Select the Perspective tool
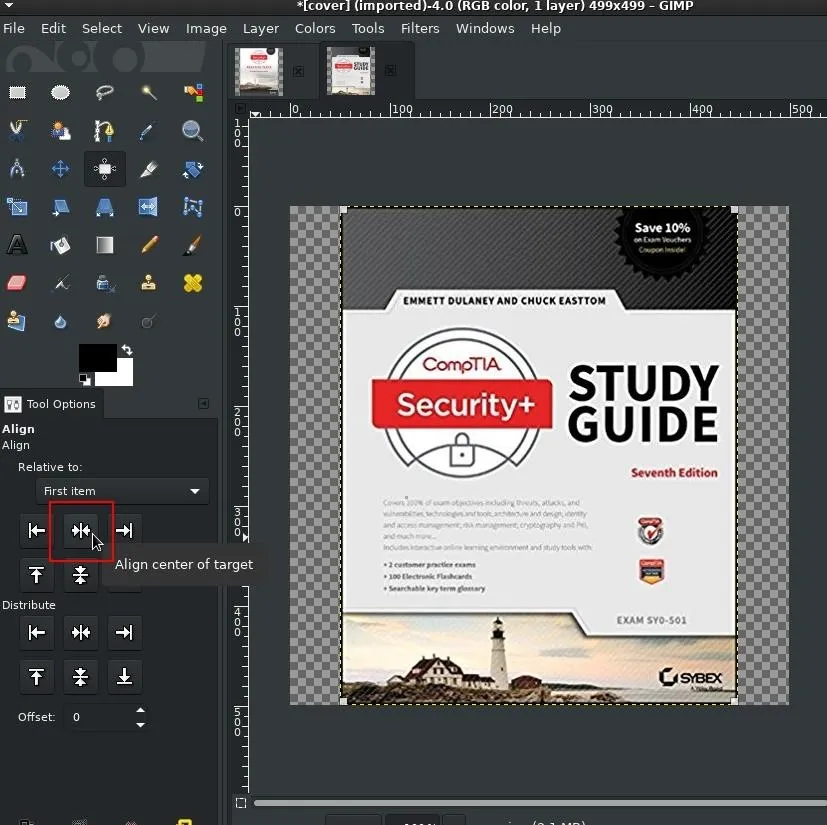This screenshot has height=825, width=827. point(104,207)
